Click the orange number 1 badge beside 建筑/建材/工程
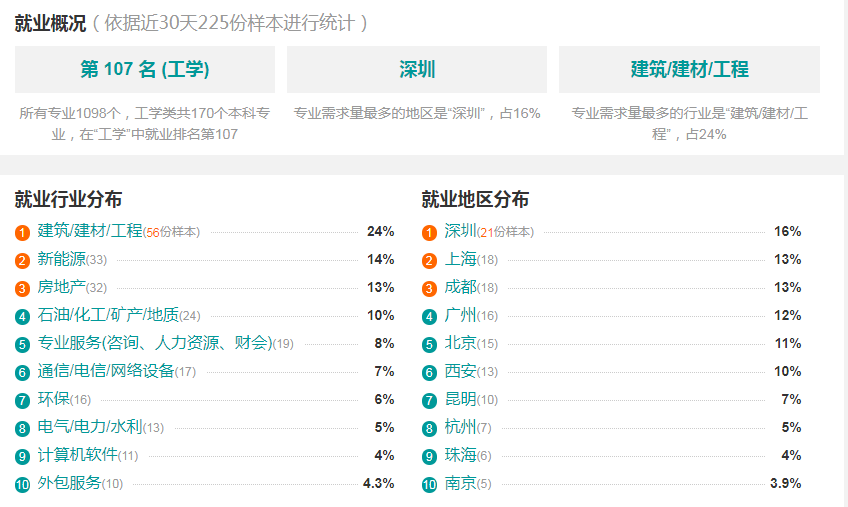Viewport: 848px width, 507px height. click(22, 233)
